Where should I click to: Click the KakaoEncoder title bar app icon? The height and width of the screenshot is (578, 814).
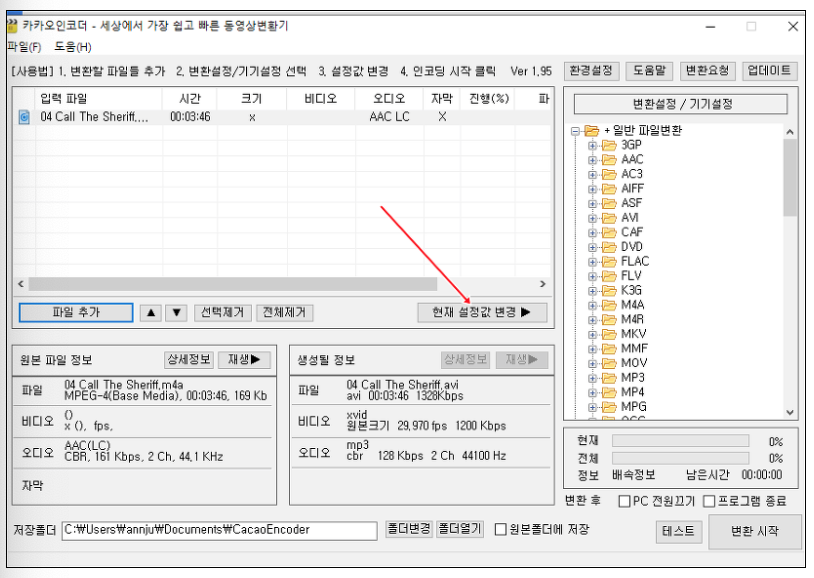(x=12, y=25)
